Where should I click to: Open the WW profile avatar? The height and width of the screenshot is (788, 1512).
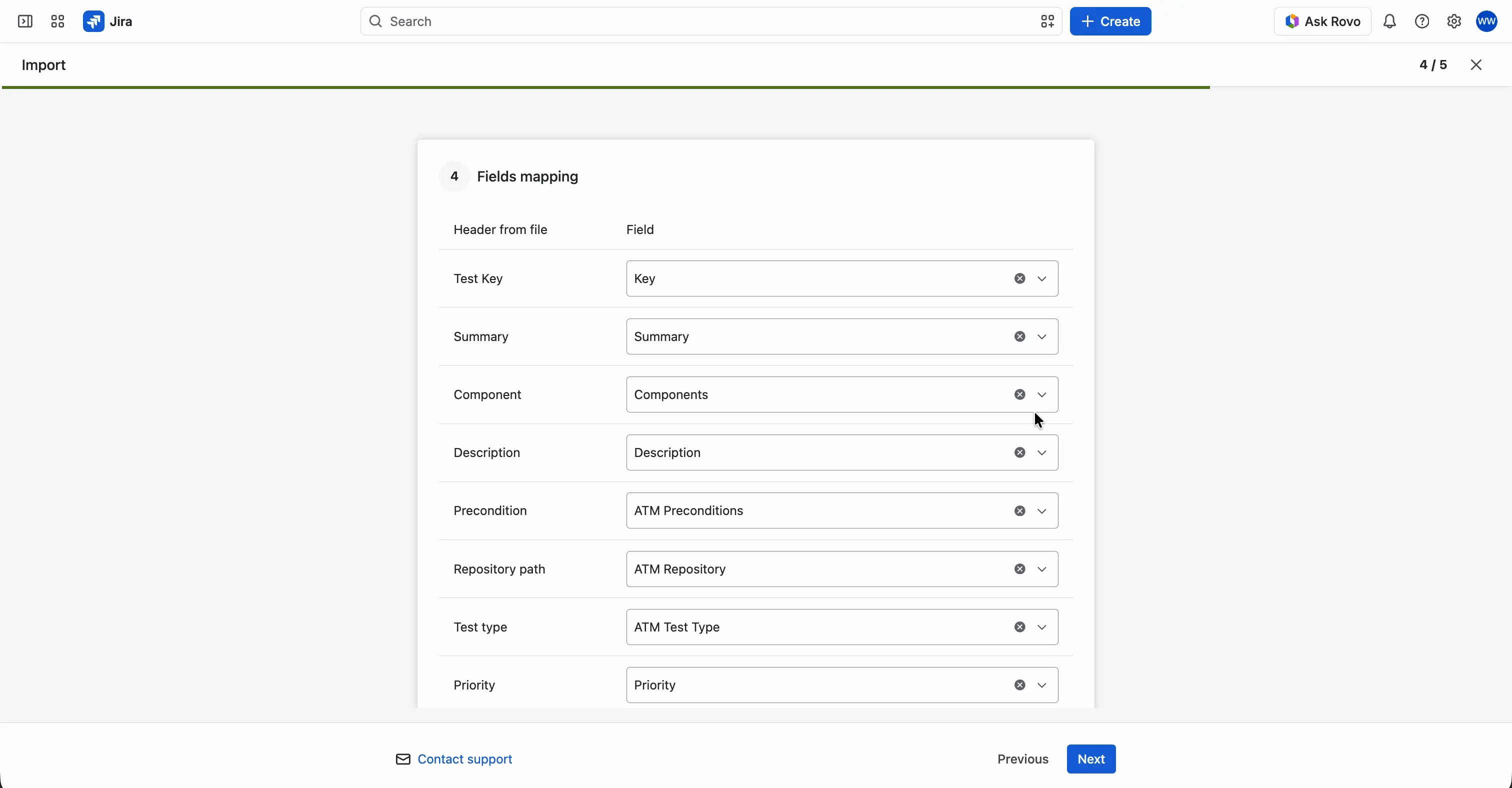tap(1487, 21)
